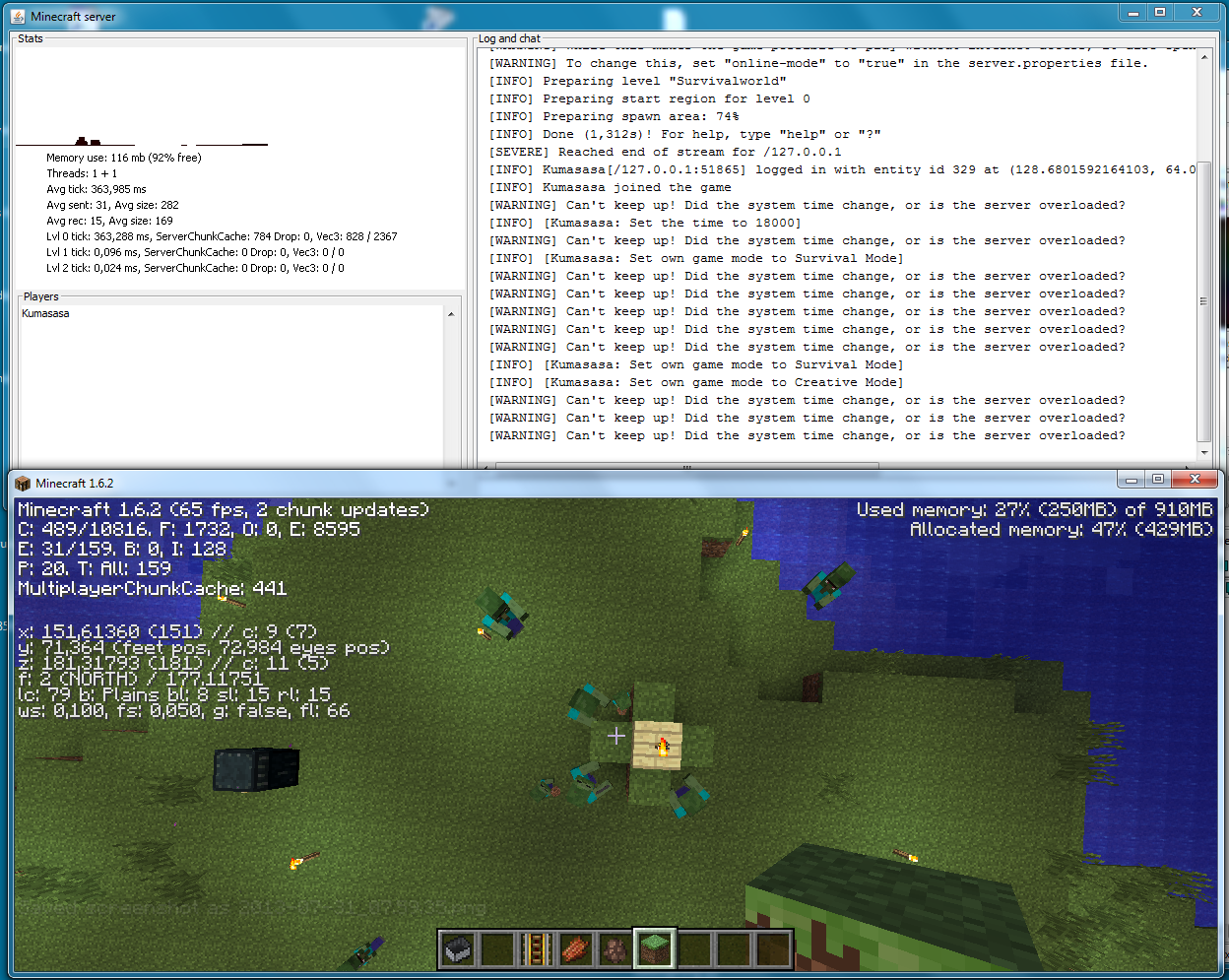Image resolution: width=1229 pixels, height=980 pixels.
Task: Click the memory usage graph in Stats
Action: 143,98
